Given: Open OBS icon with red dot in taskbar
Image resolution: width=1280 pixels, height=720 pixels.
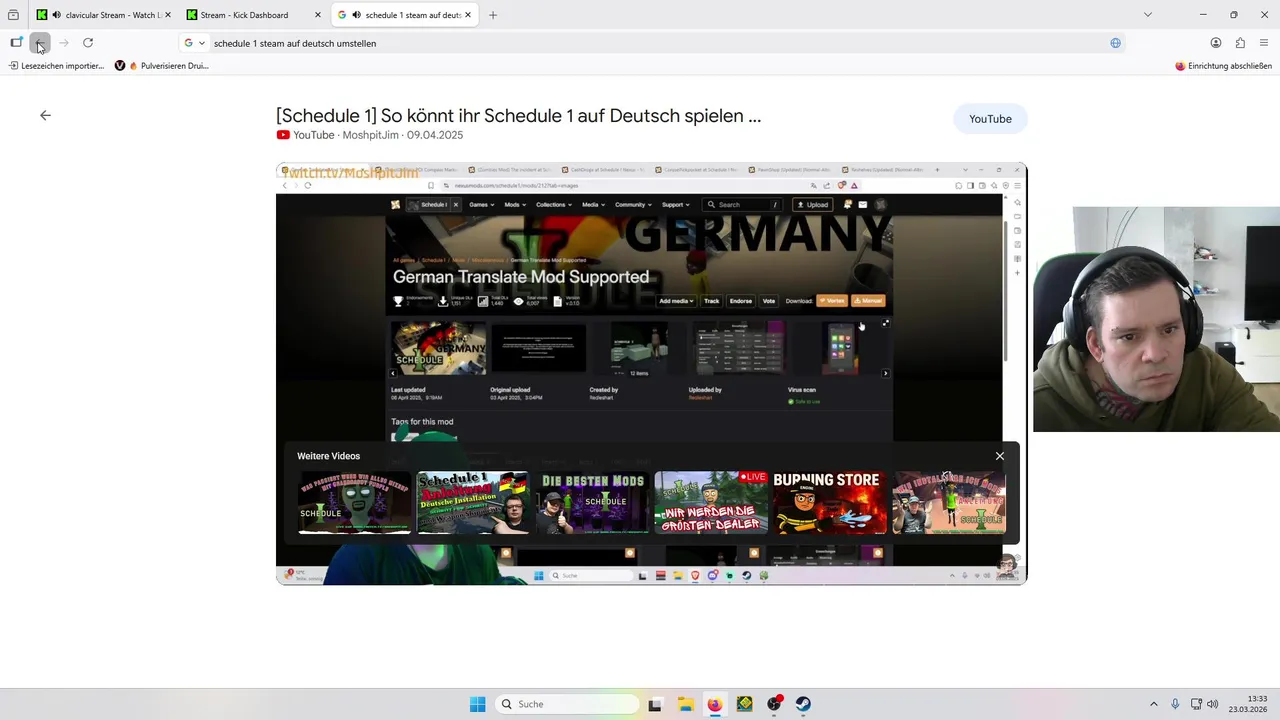Looking at the screenshot, I should pos(774,704).
